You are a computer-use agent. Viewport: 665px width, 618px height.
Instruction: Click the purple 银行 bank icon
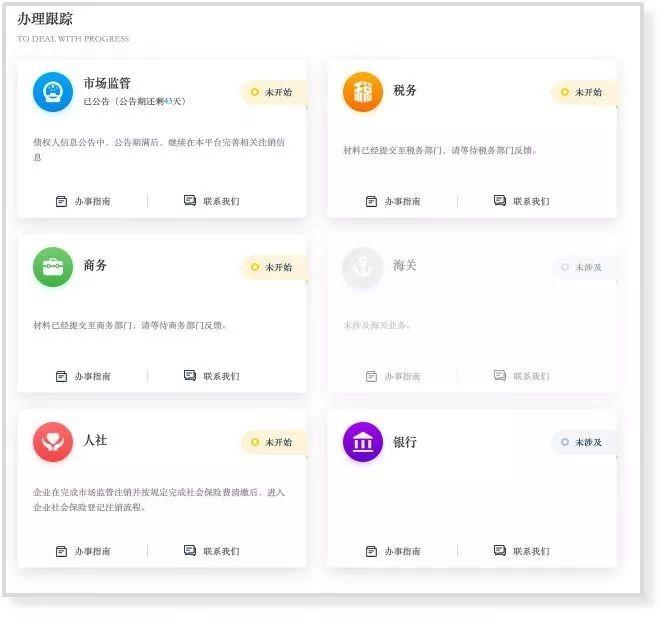363,442
